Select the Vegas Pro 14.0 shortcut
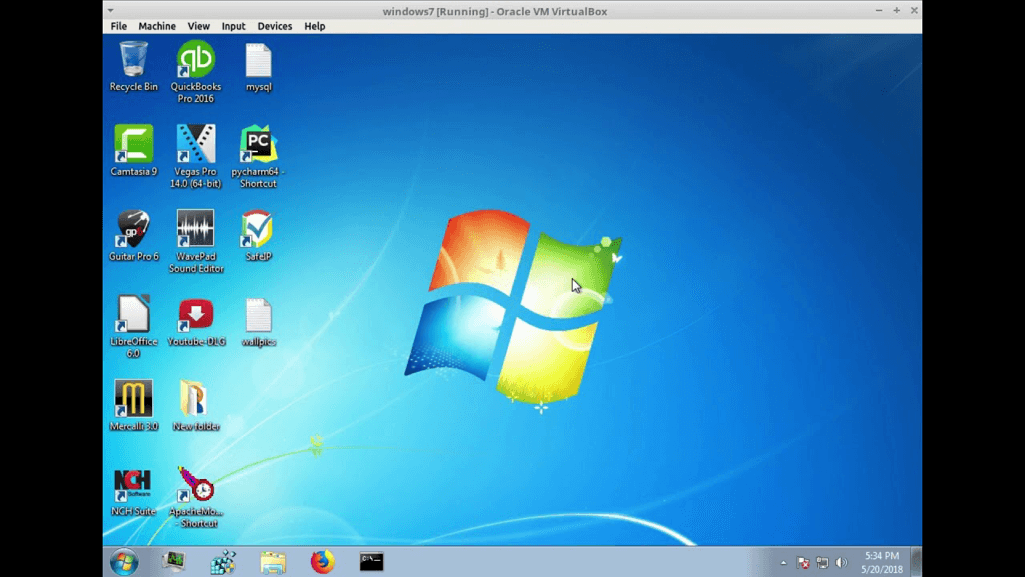 (196, 145)
